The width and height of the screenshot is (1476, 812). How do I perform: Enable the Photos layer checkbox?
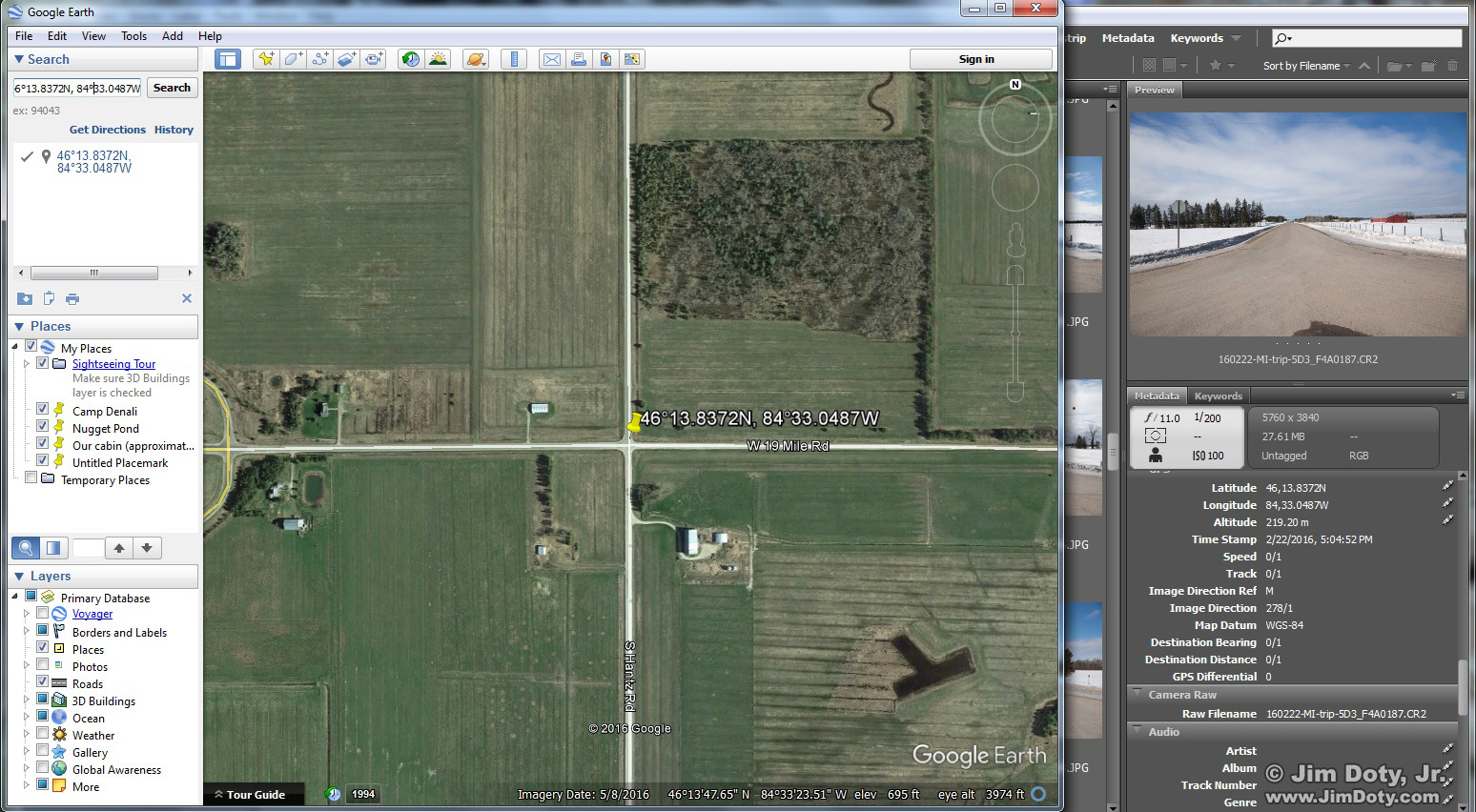tap(42, 664)
